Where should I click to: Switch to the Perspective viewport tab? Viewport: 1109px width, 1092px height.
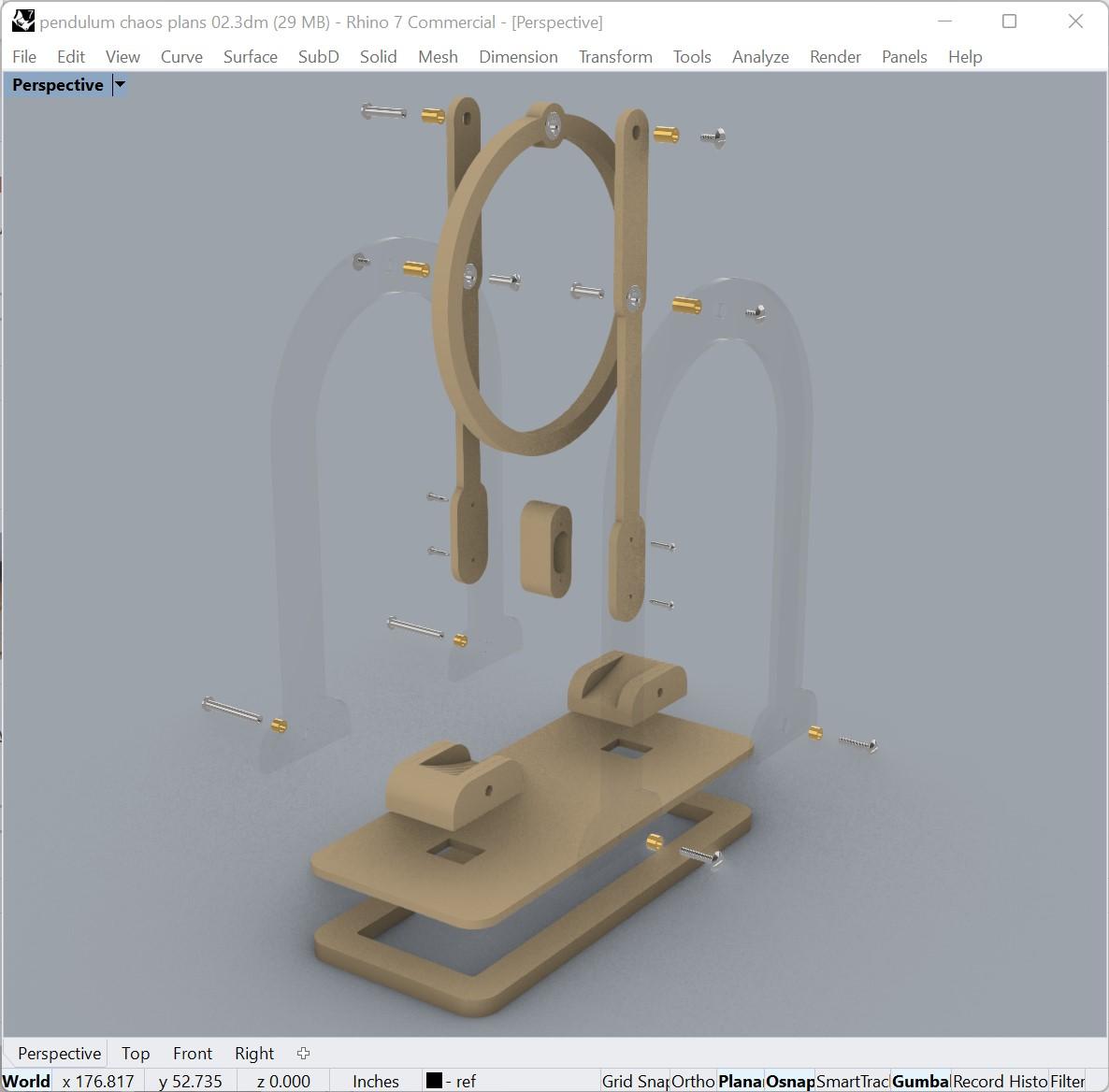tap(60, 1053)
